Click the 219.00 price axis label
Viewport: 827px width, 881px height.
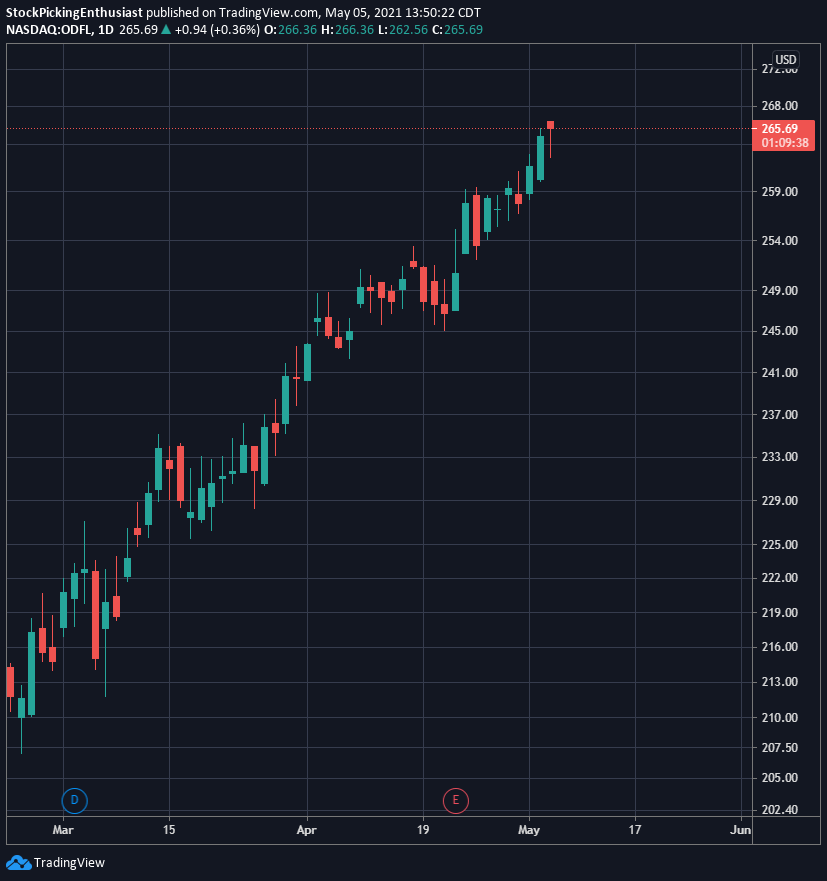(779, 612)
